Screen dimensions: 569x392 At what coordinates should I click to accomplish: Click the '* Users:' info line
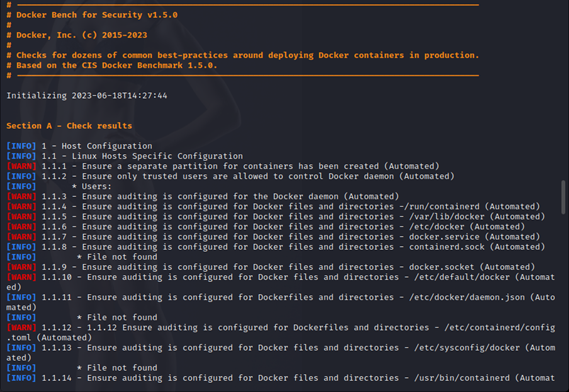[x=59, y=186]
